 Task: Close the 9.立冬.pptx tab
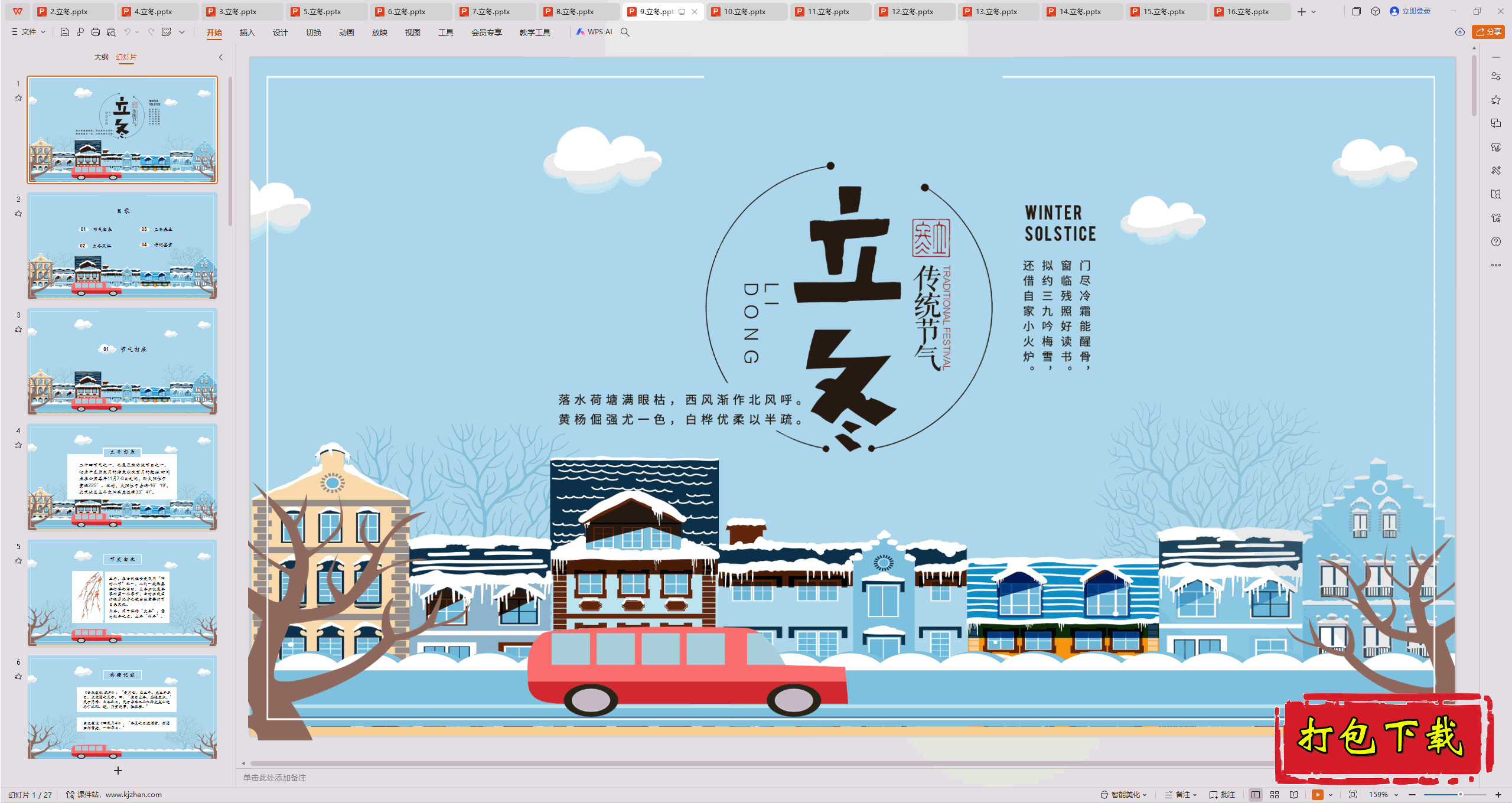coord(695,12)
